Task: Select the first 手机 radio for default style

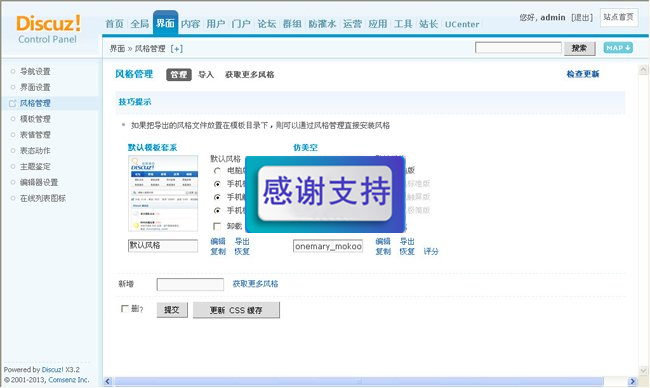Action: pyautogui.click(x=217, y=184)
